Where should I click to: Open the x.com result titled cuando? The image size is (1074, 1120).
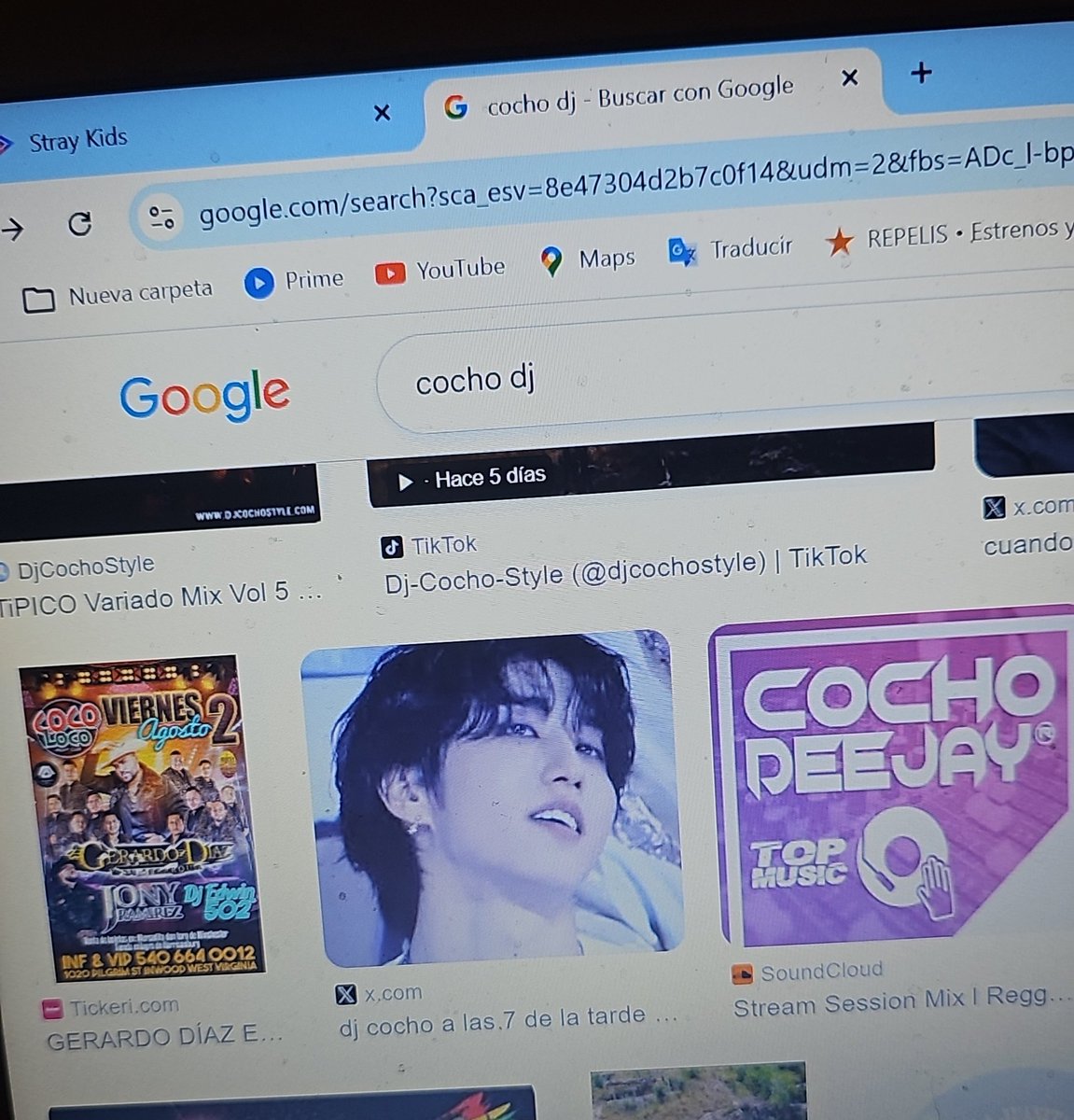click(1028, 543)
